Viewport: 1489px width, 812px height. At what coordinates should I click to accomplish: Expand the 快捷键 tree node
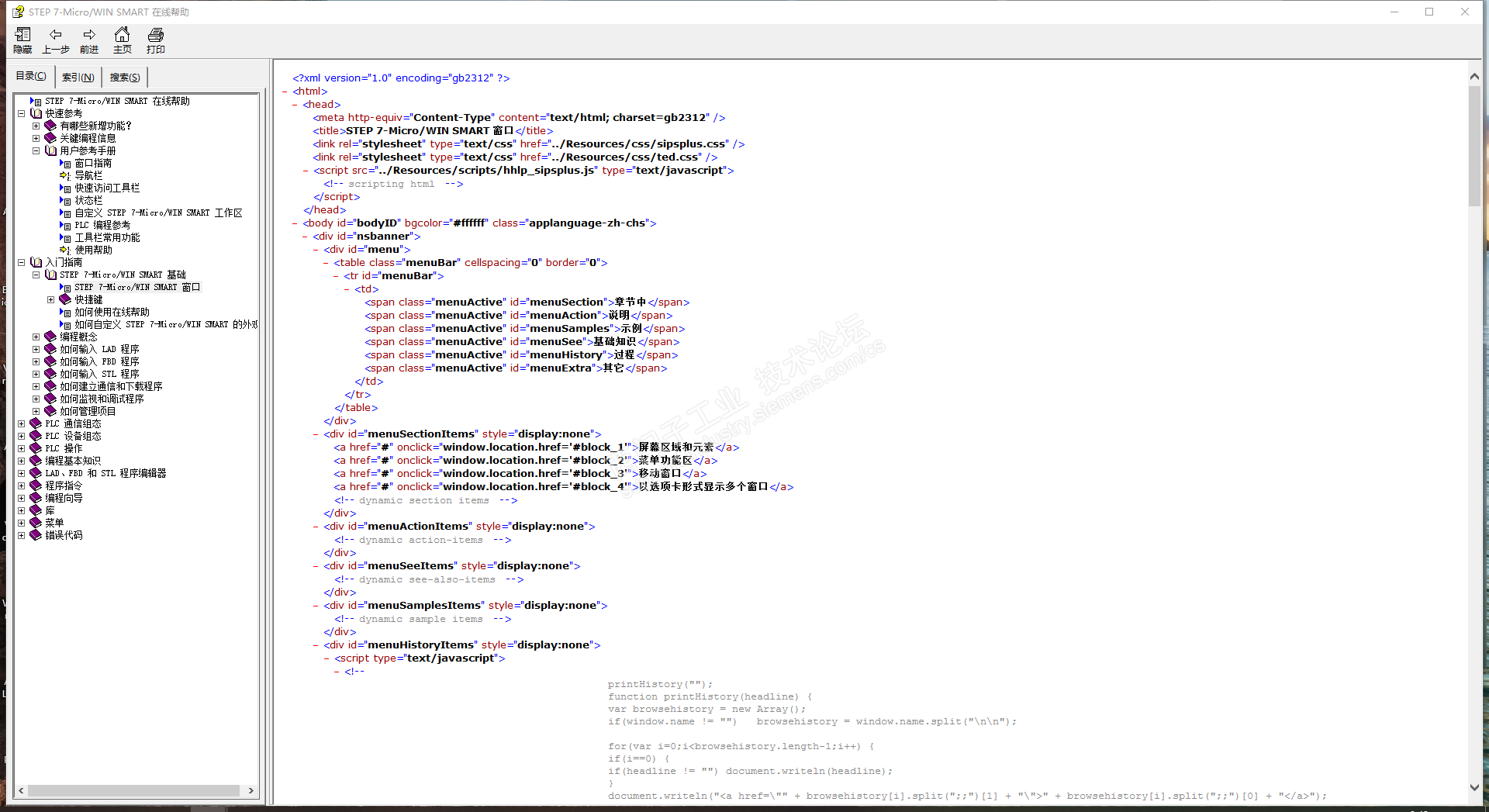coord(50,299)
